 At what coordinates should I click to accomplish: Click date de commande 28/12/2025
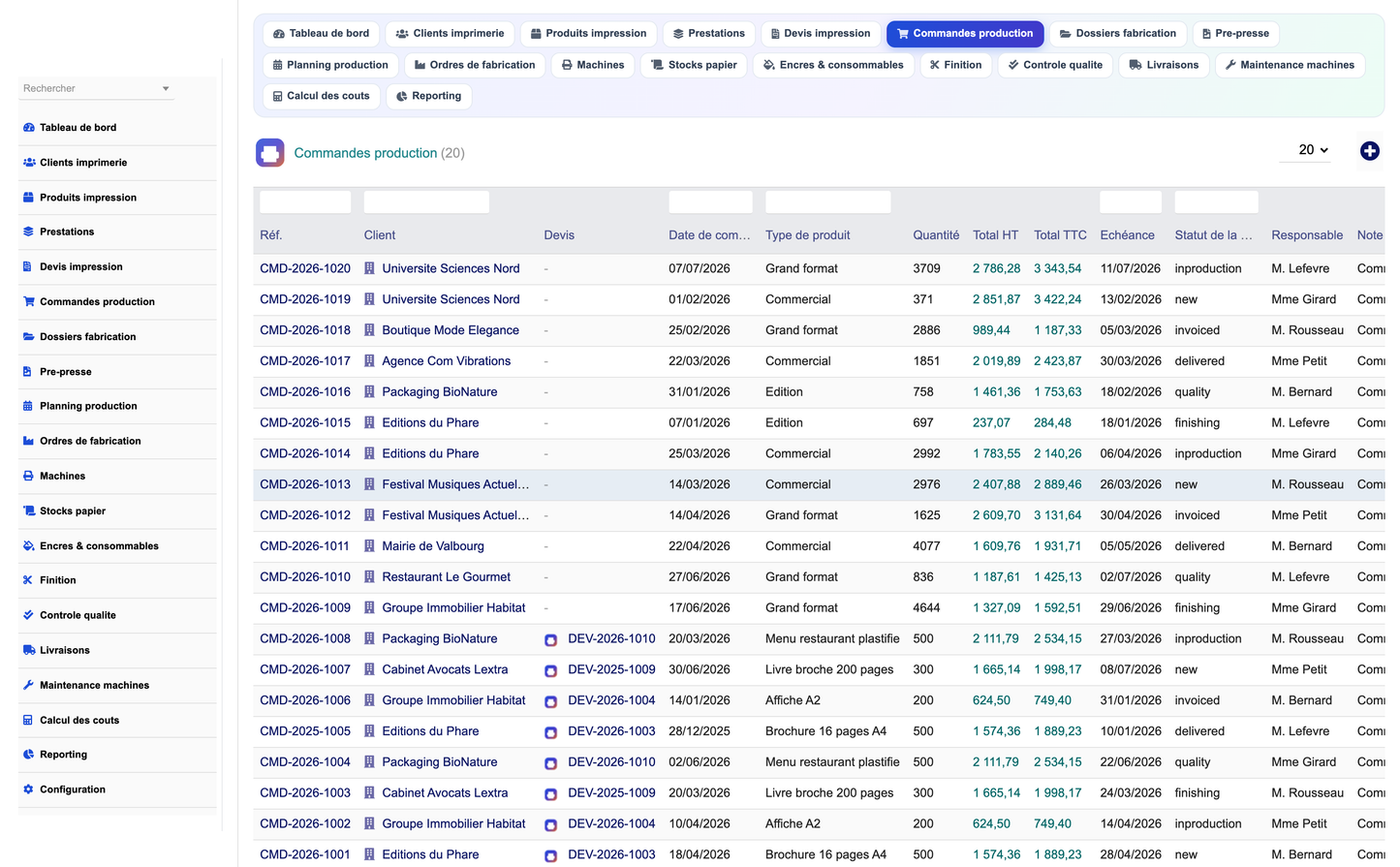700,731
